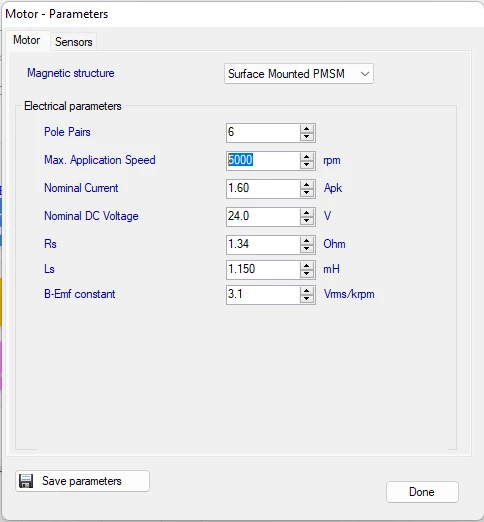
Task: Increase Pole Pairs with up arrow
Action: pos(307,129)
